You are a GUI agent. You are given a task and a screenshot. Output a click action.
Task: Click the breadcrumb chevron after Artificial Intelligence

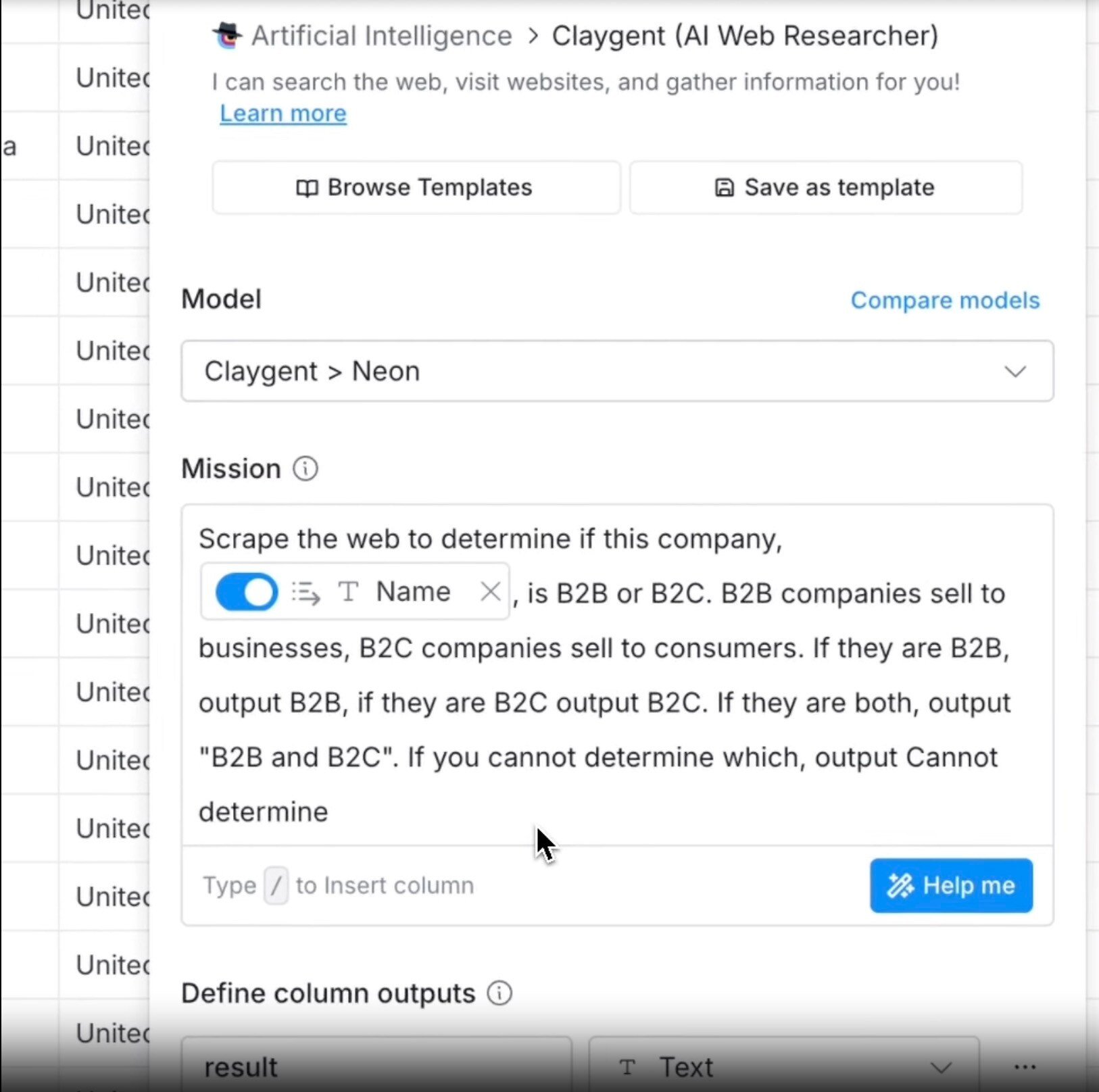(533, 36)
